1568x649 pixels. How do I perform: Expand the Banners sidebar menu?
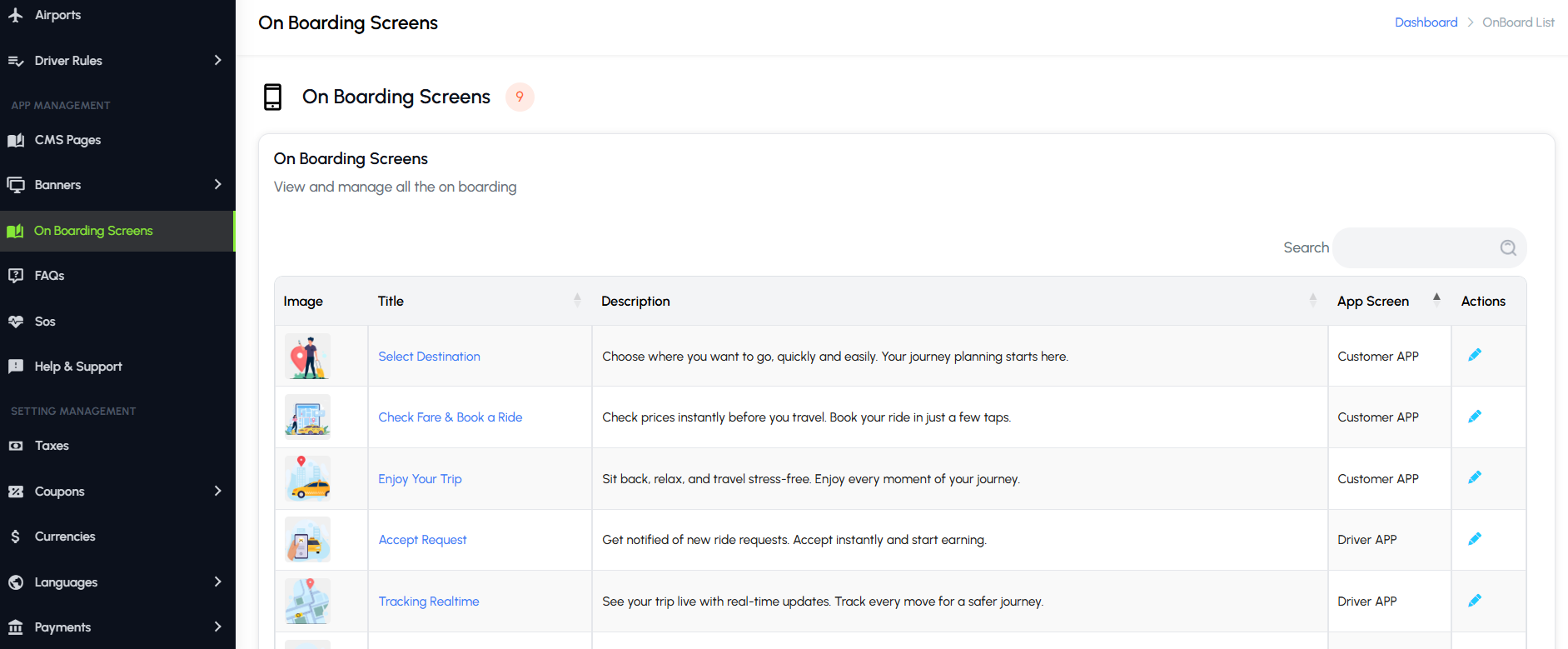pyautogui.click(x=217, y=184)
